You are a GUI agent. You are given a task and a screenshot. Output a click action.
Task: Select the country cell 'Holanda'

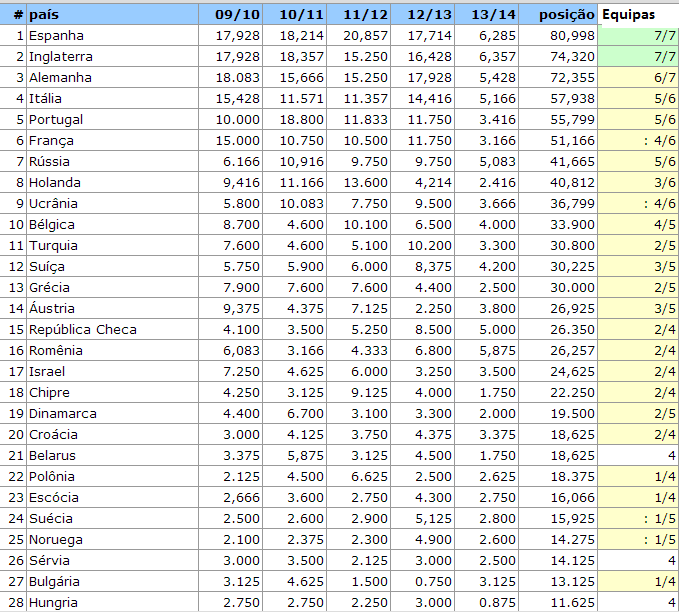click(112, 183)
